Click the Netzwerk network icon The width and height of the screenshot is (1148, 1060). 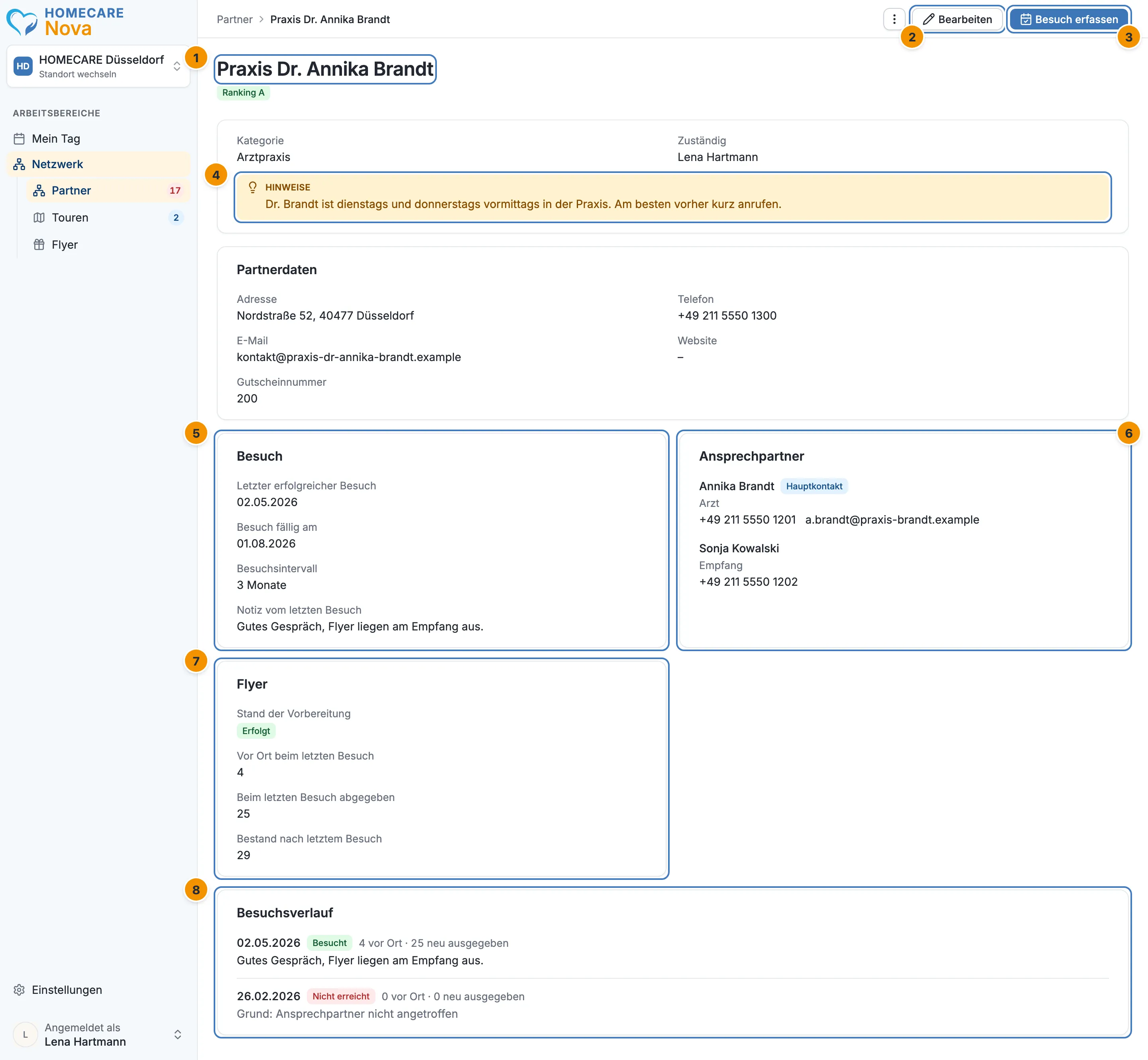[20, 164]
